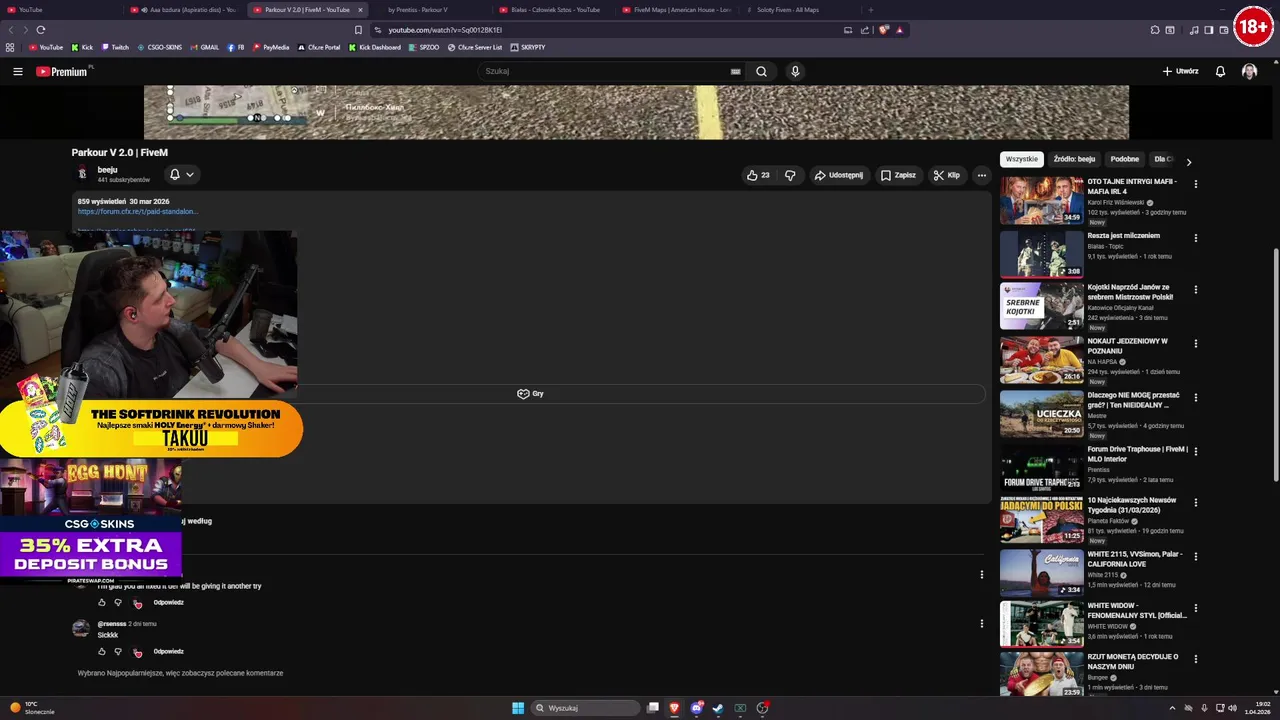Open browser sidebar panel toggle
Image resolution: width=1280 pixels, height=720 pixels.
[1209, 30]
